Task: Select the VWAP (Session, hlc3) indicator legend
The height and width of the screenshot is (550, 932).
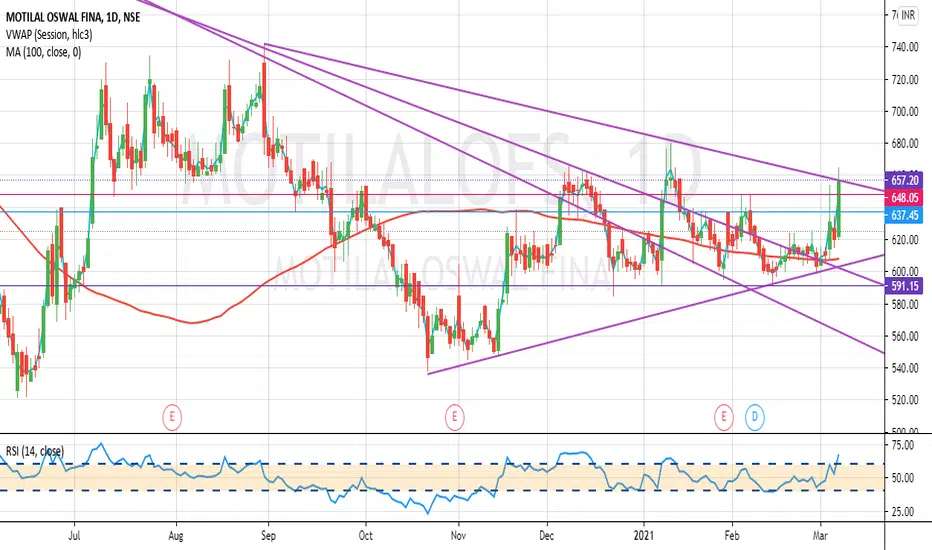Action: pyautogui.click(x=49, y=34)
